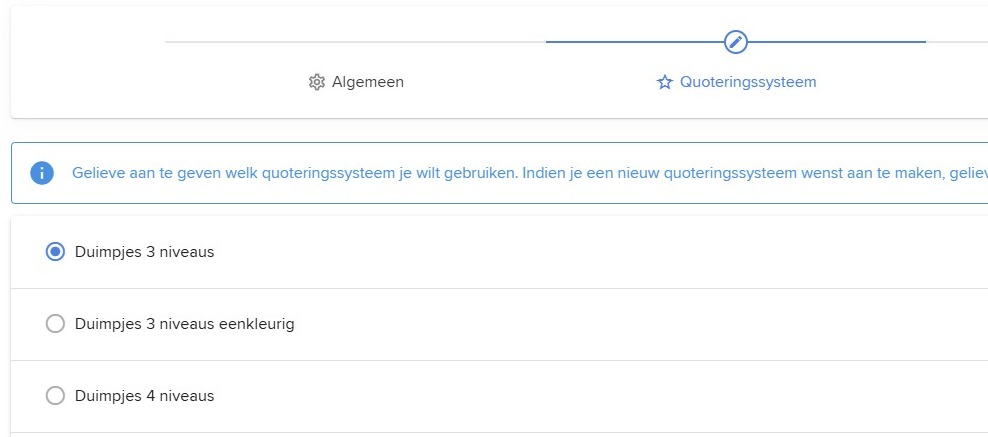This screenshot has height=437, width=988.
Task: Click the pencil icon on the step progress line
Action: [735, 42]
